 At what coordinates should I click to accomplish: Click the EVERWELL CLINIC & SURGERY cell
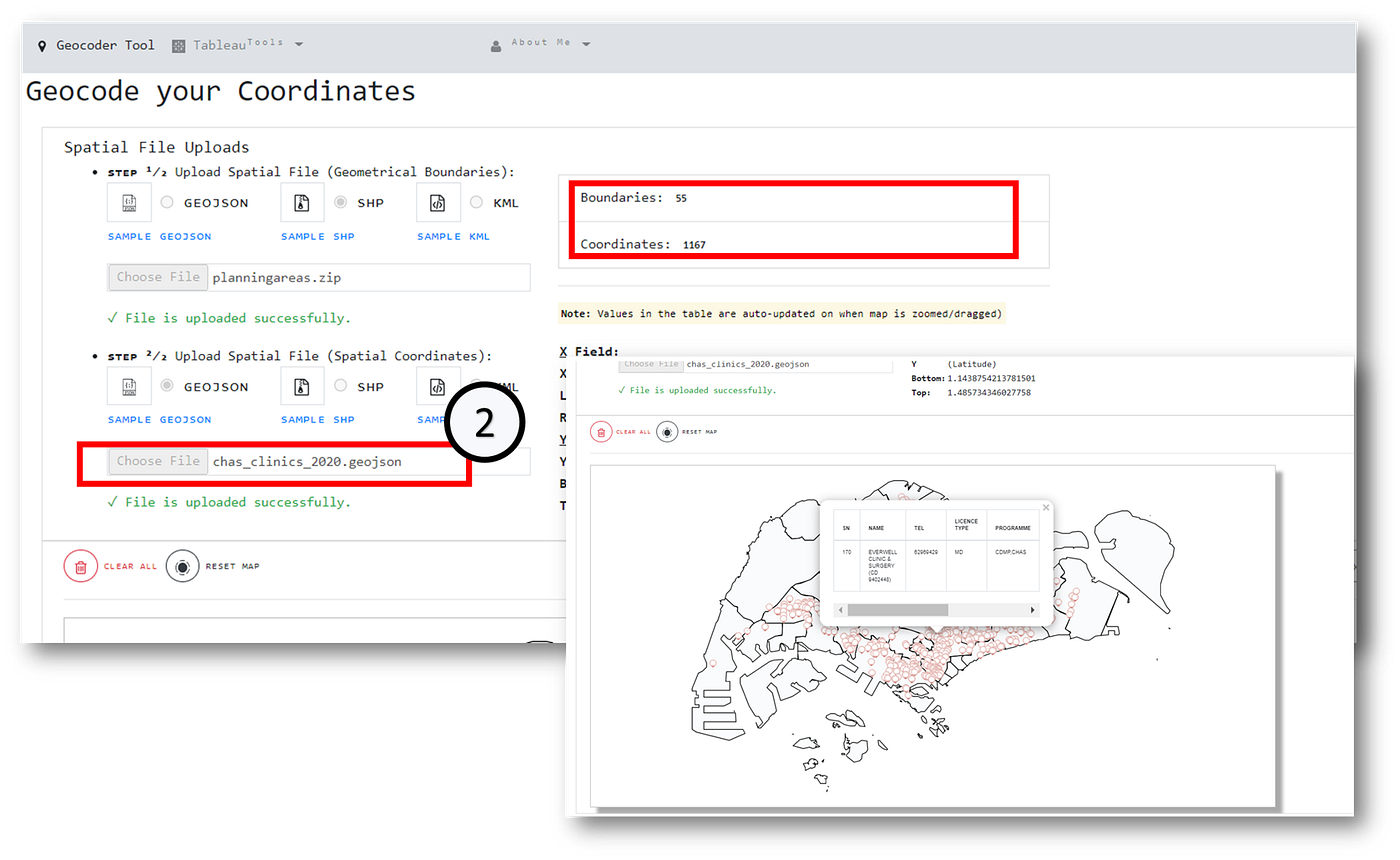[x=883, y=565]
